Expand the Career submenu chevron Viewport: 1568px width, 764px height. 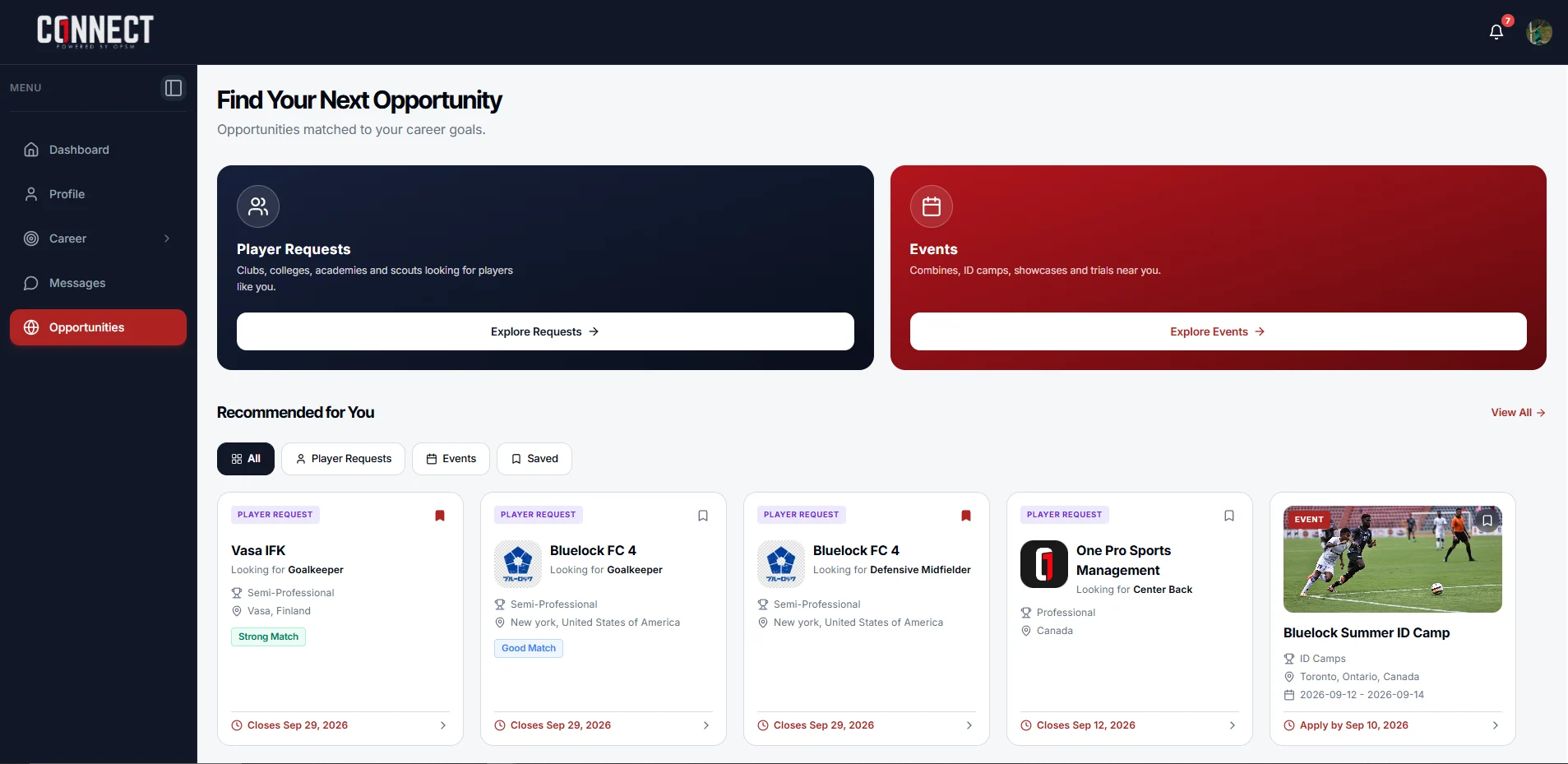point(167,238)
